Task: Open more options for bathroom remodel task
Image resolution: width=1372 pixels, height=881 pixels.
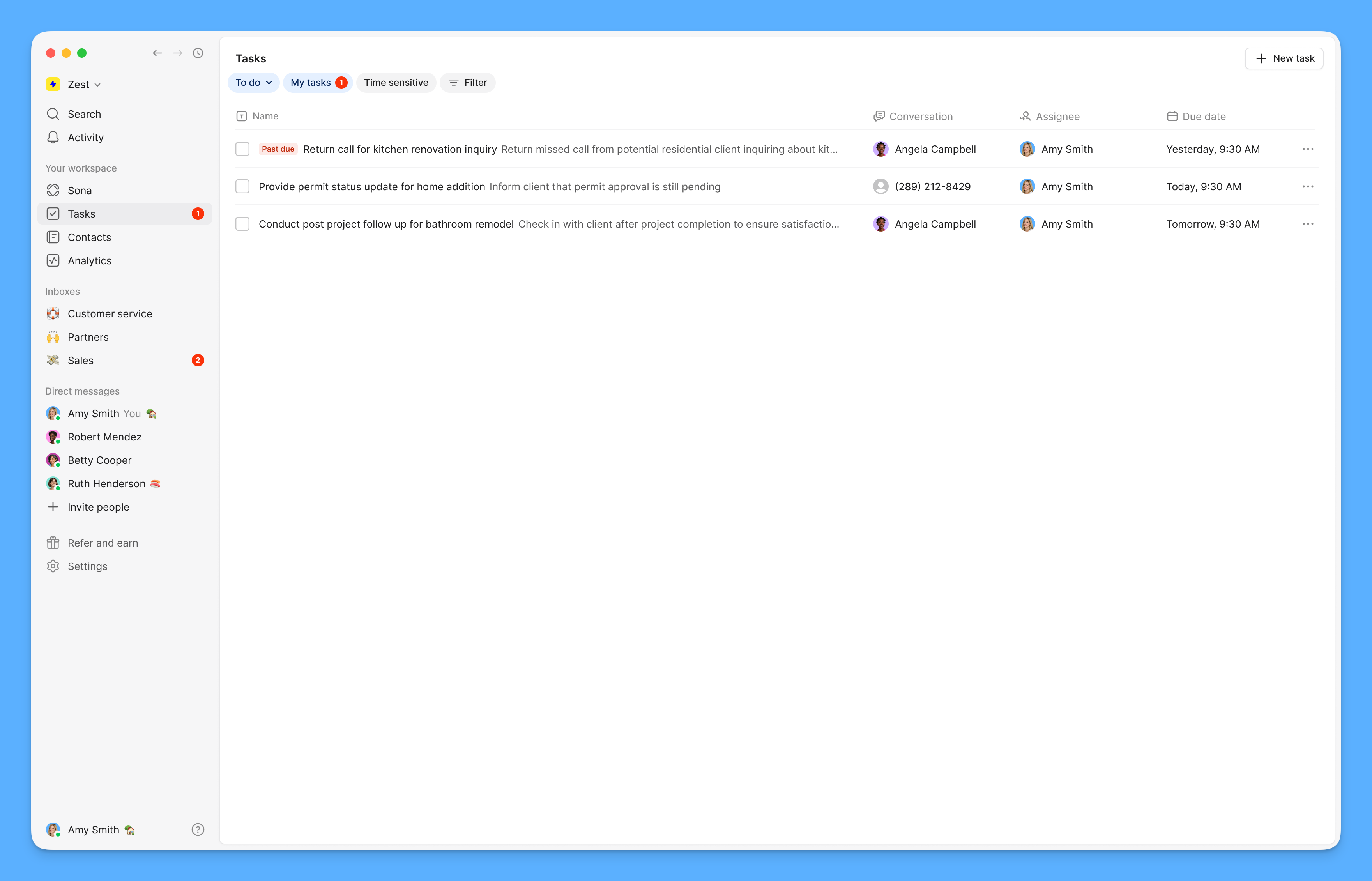Action: pos(1308,224)
